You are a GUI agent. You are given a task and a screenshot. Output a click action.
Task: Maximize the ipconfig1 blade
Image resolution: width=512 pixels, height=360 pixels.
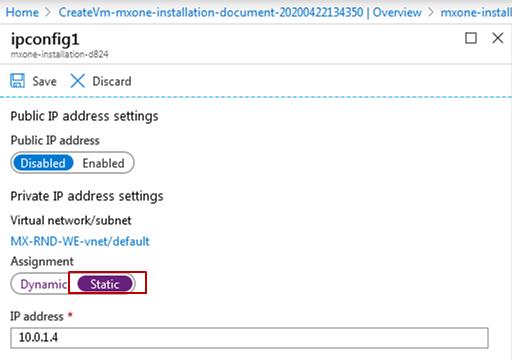click(x=471, y=38)
